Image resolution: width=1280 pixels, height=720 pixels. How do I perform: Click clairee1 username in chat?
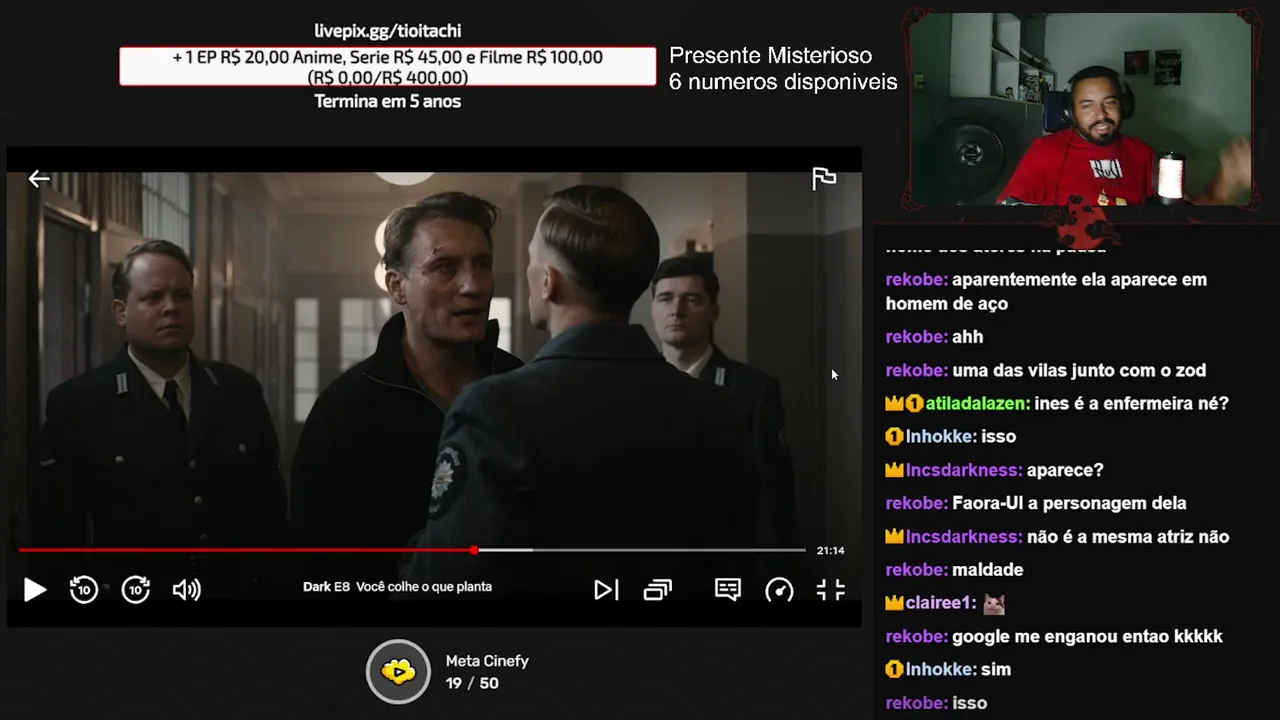point(941,603)
